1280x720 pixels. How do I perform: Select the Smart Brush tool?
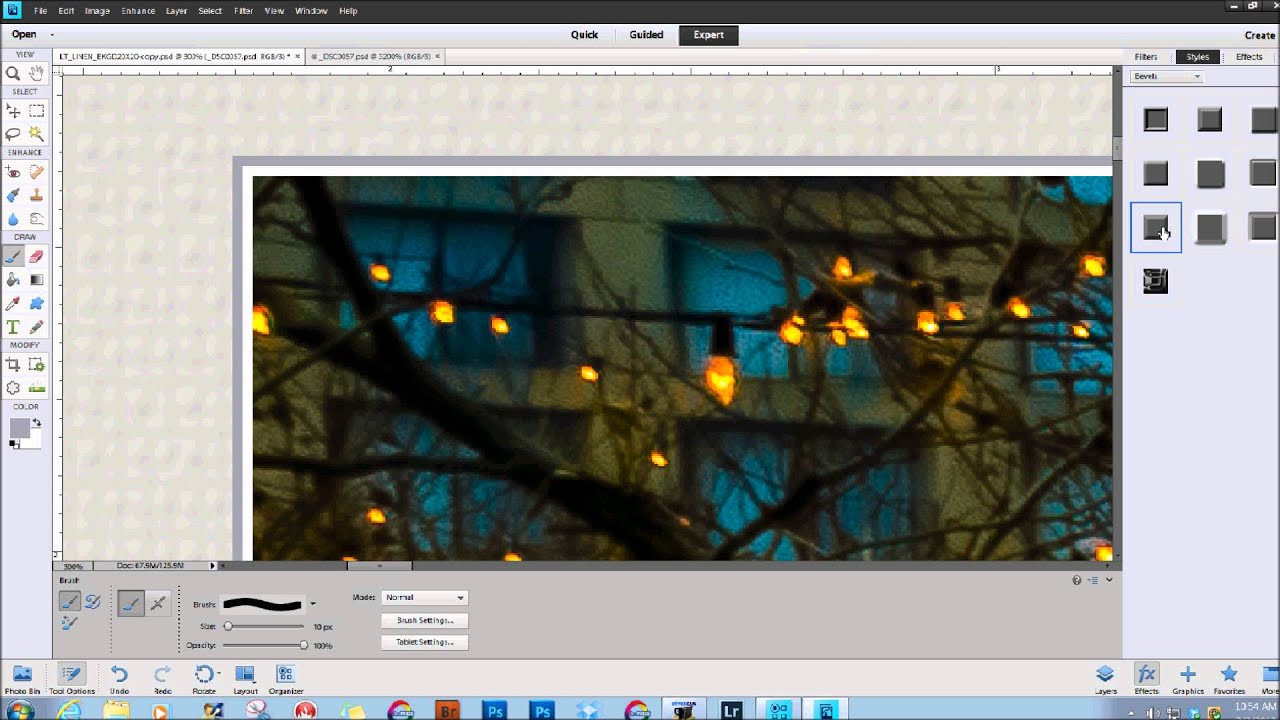click(x=14, y=196)
